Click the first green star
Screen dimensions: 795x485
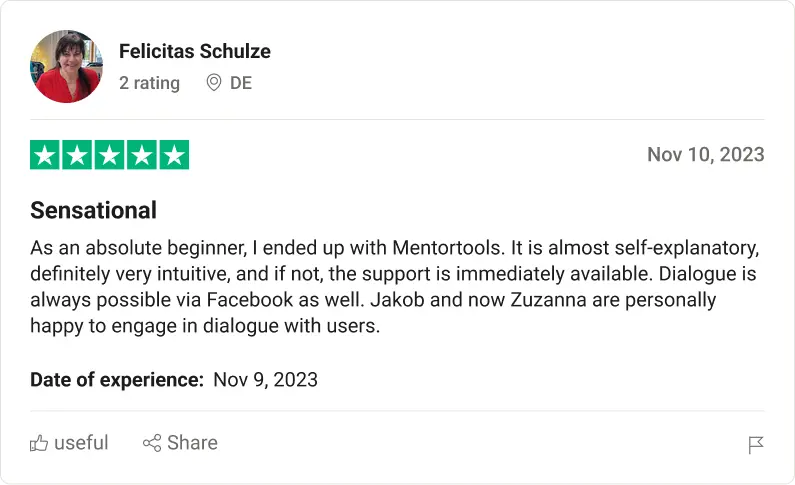click(x=45, y=155)
